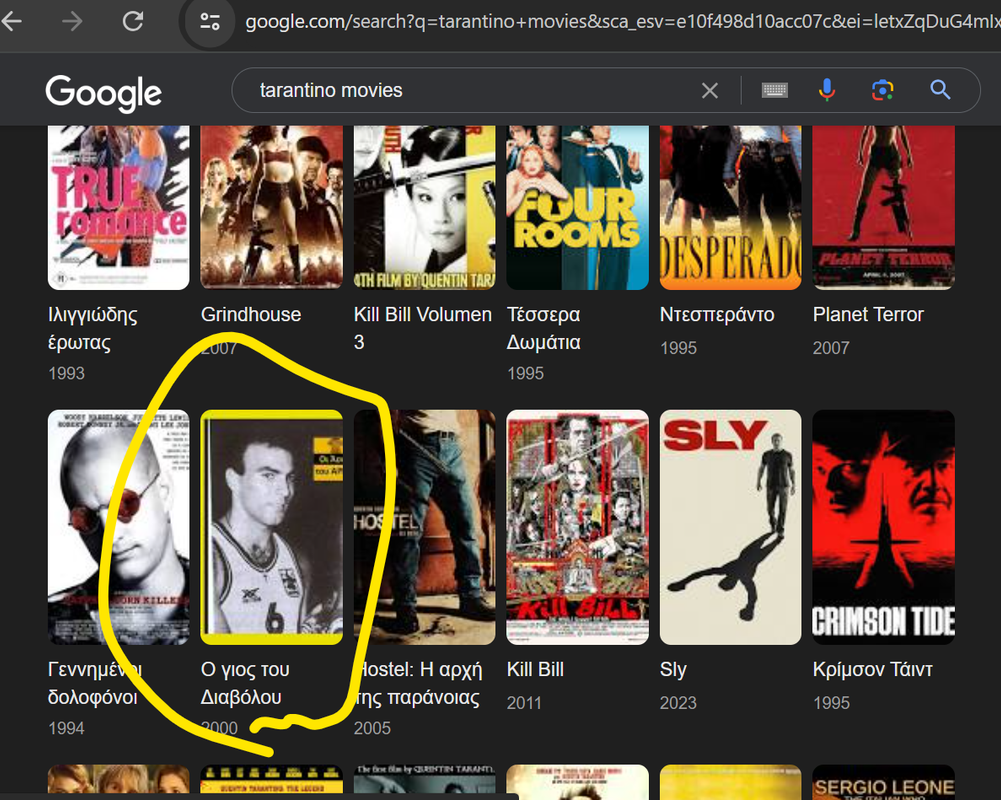Viewport: 1001px width, 800px height.
Task: Open site information settings icon
Action: coord(210,22)
